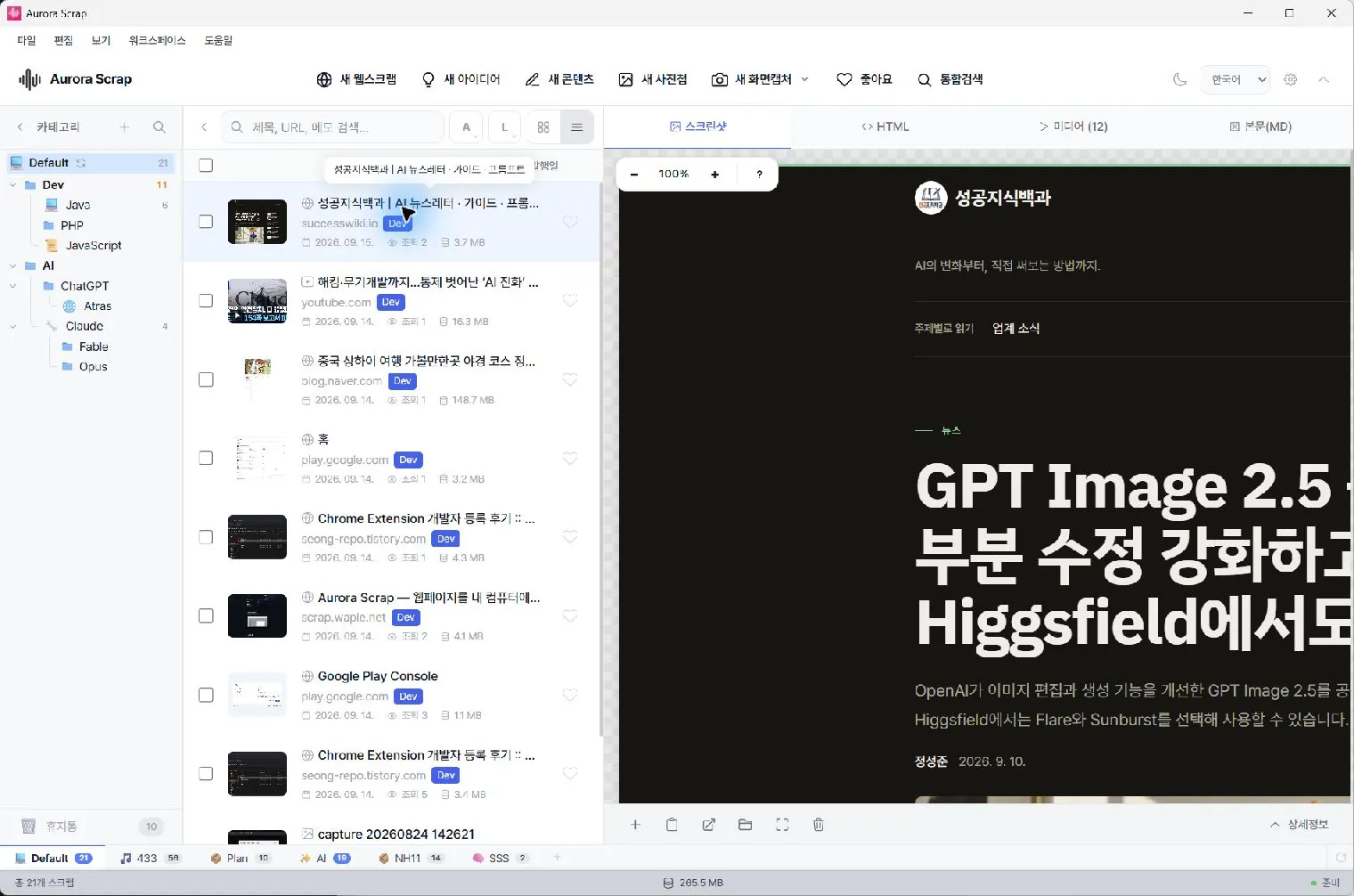Viewport: 1354px width, 896px height.
Task: Switch to the HTML tab
Action: pos(885,126)
